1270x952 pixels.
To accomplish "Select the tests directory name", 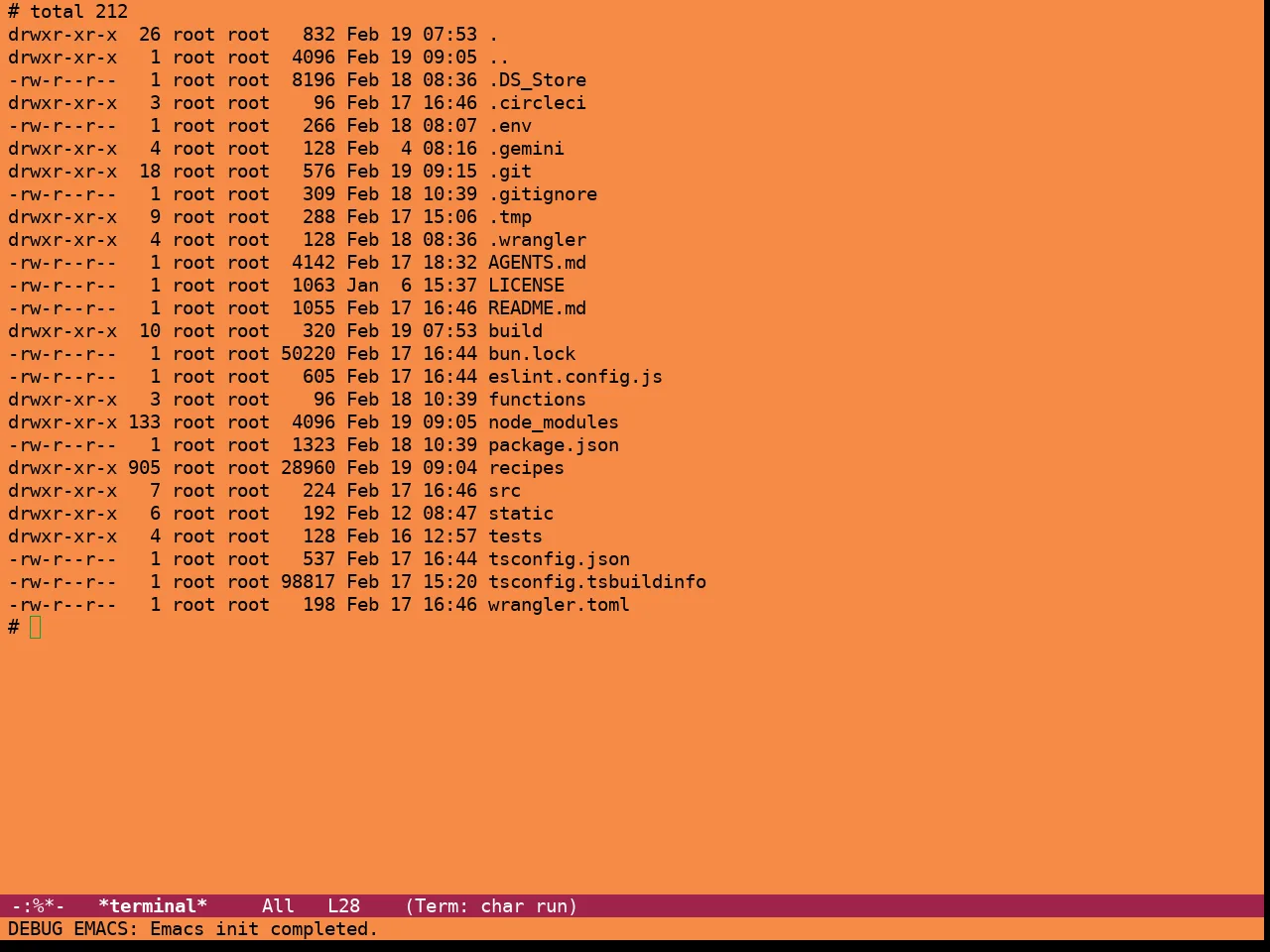I will pyautogui.click(x=515, y=536).
